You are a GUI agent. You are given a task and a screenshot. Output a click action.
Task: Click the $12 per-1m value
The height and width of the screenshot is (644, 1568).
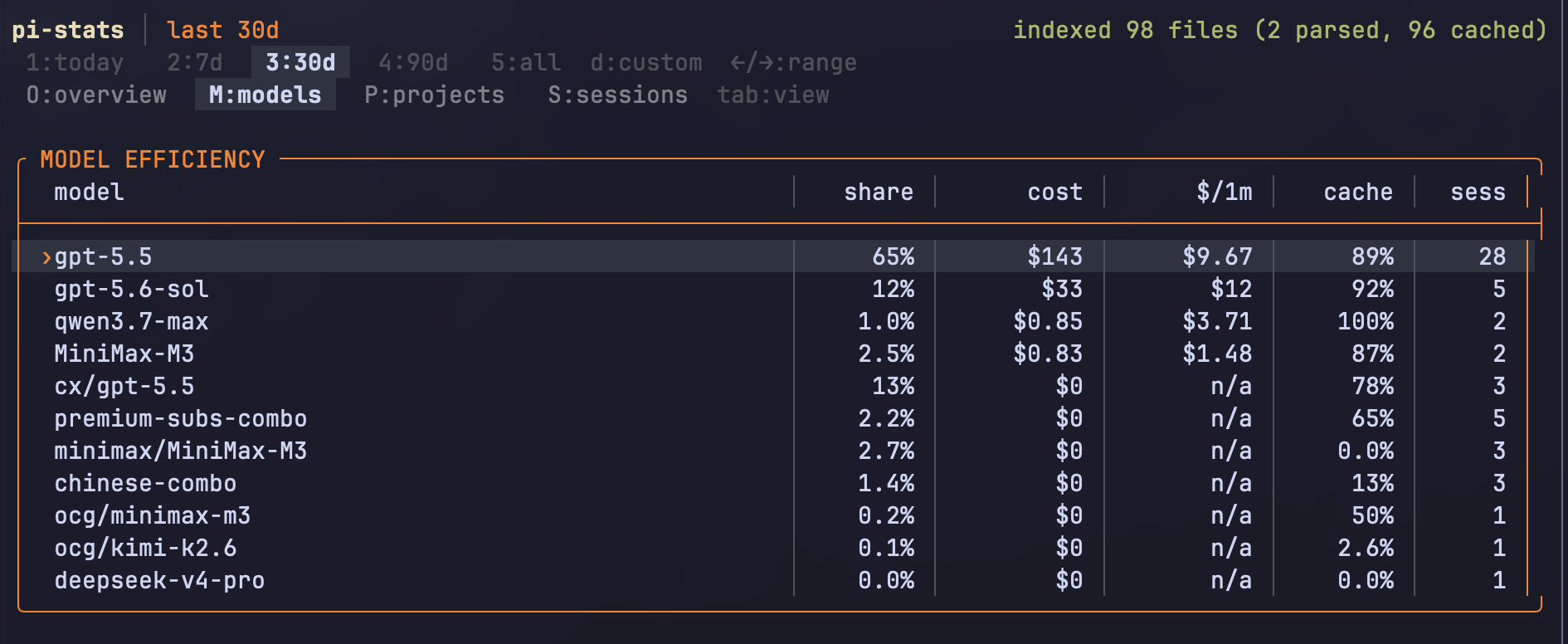(x=1231, y=289)
